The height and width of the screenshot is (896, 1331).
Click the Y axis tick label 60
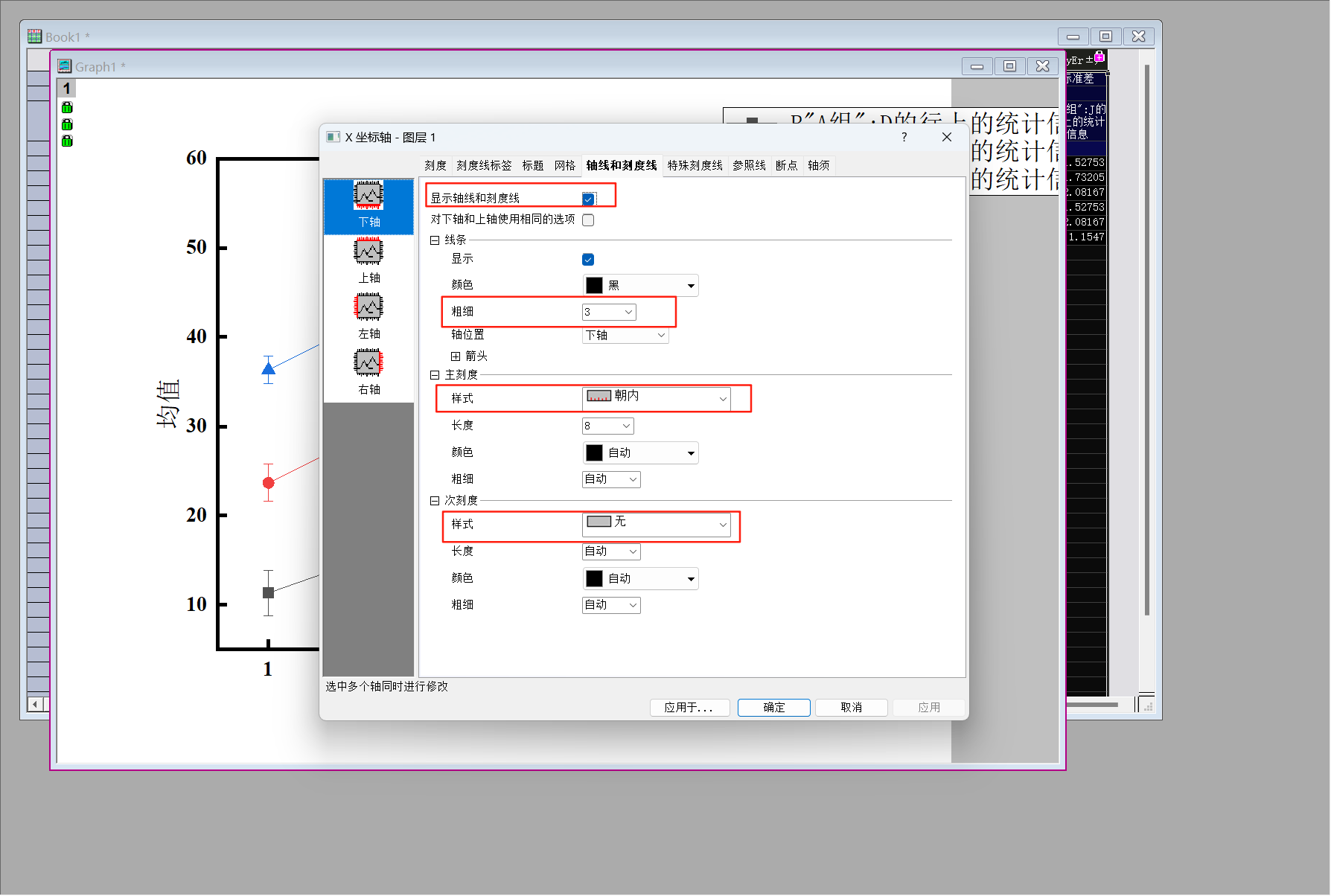tap(197, 158)
